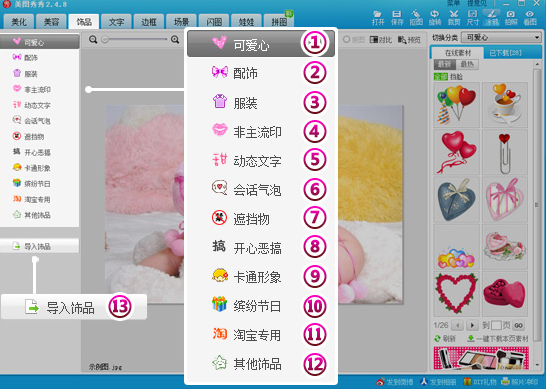Click the zoom-out magnifier icon
The height and width of the screenshot is (389, 546).
(93, 40)
